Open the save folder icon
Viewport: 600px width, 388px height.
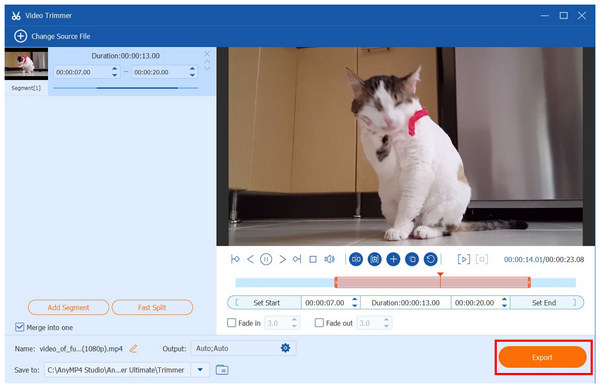click(x=222, y=370)
